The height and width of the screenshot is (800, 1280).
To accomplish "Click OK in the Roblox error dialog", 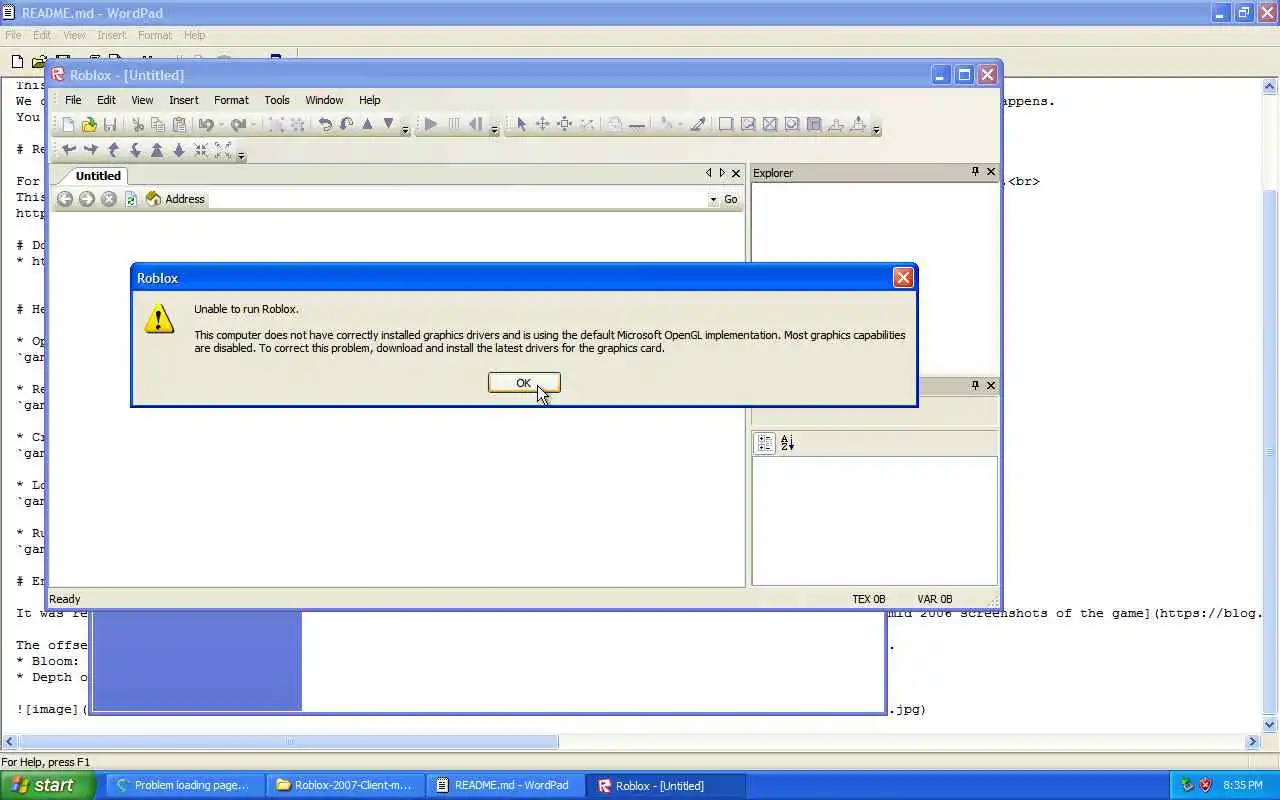I will tap(524, 383).
